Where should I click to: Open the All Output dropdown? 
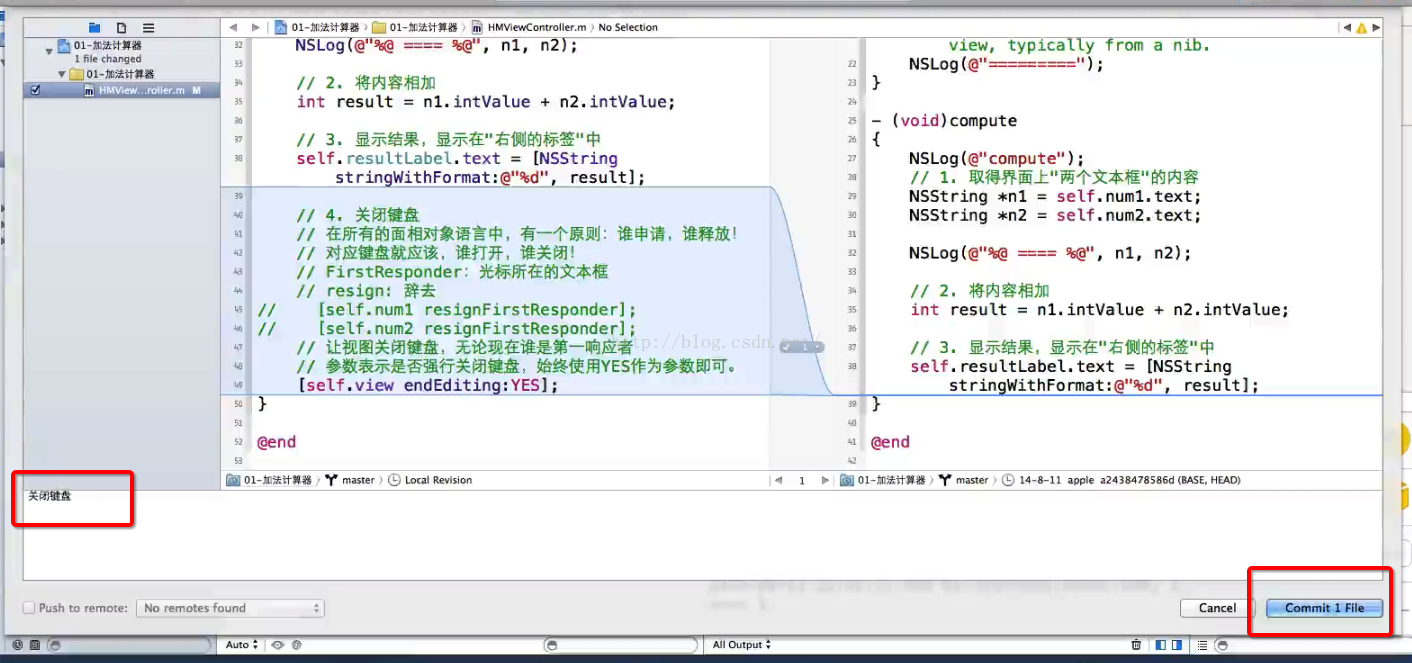(x=742, y=645)
